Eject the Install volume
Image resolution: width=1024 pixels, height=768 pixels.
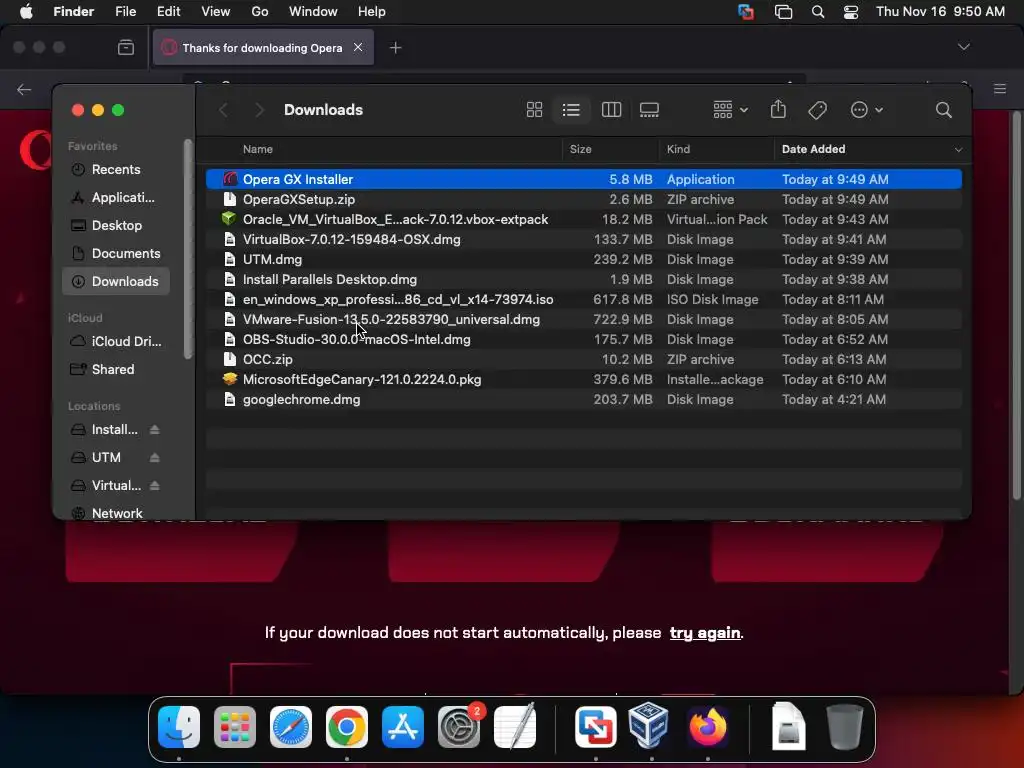[x=155, y=430]
